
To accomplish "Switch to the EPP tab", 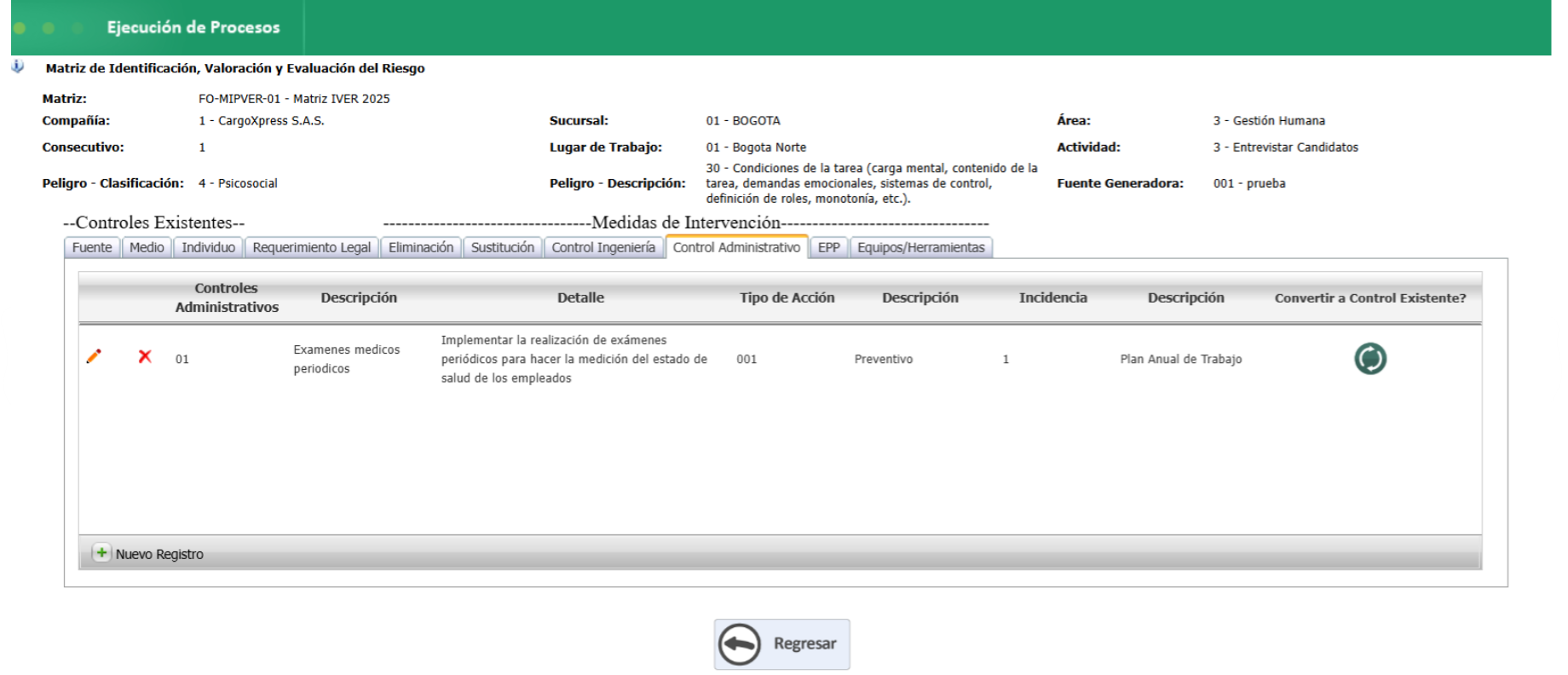I will tap(829, 247).
